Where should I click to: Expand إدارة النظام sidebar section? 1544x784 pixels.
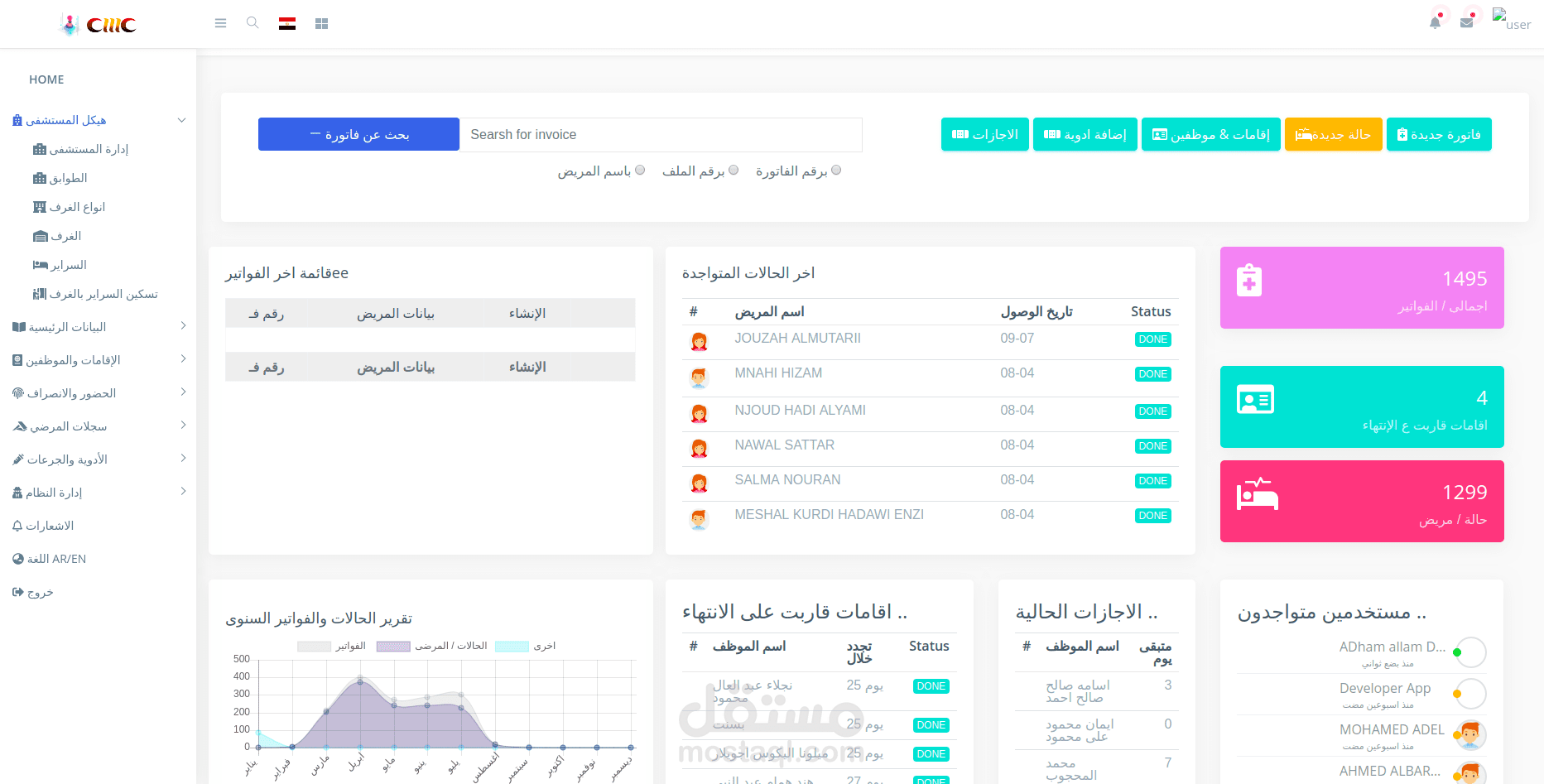coord(99,493)
